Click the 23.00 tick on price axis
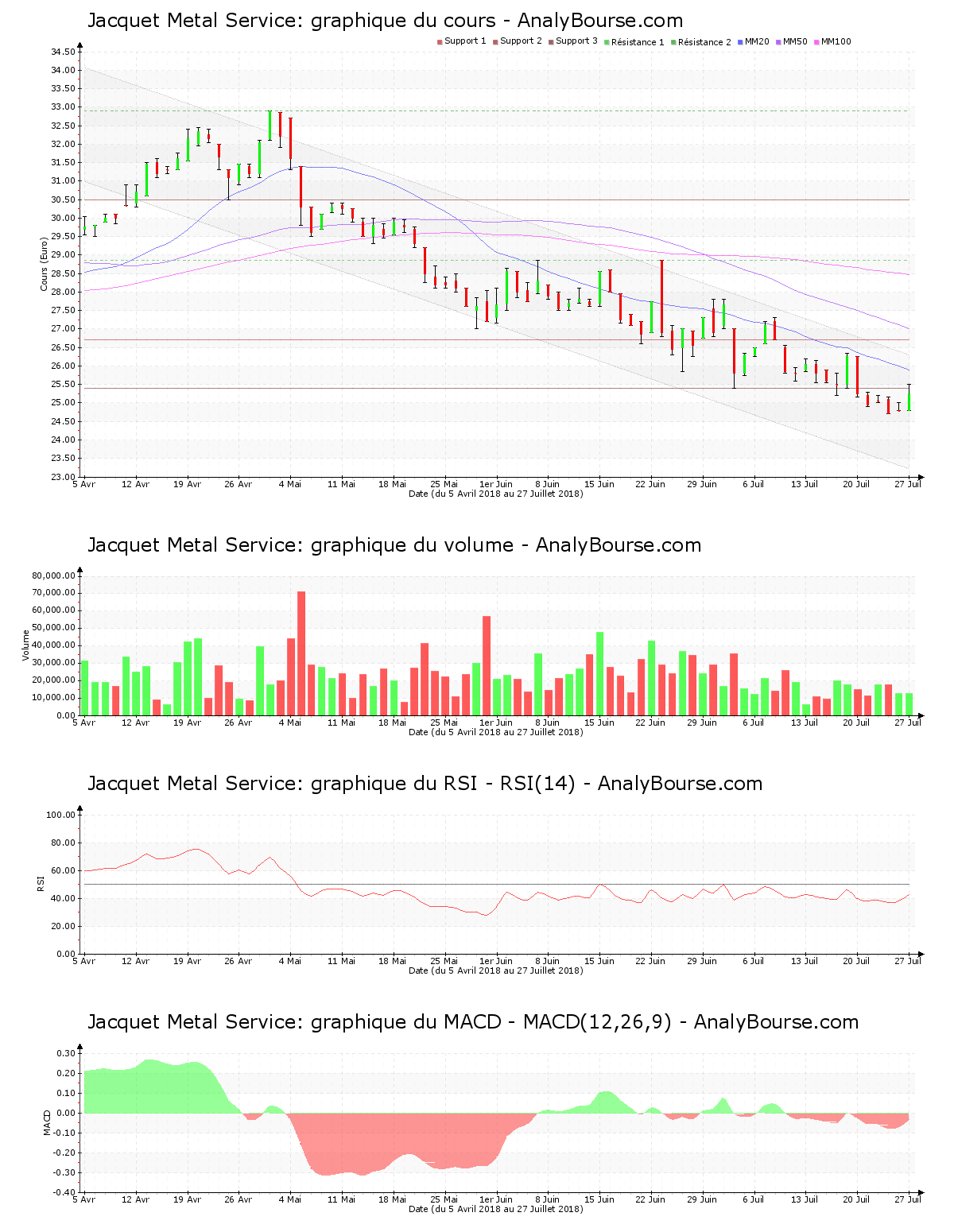Screen dimensions: 954x1232 point(63,477)
